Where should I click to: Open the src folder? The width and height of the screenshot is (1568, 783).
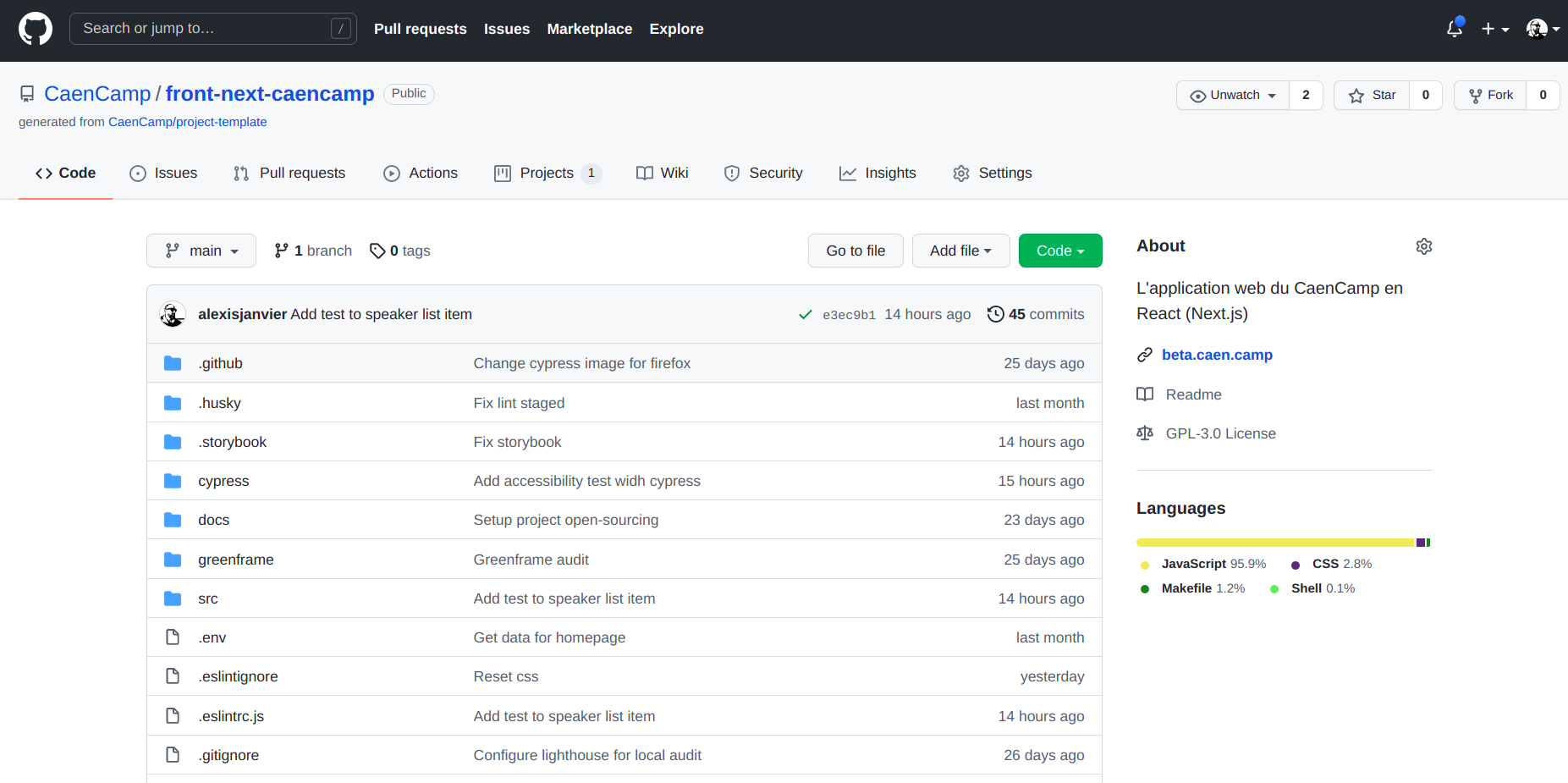208,598
